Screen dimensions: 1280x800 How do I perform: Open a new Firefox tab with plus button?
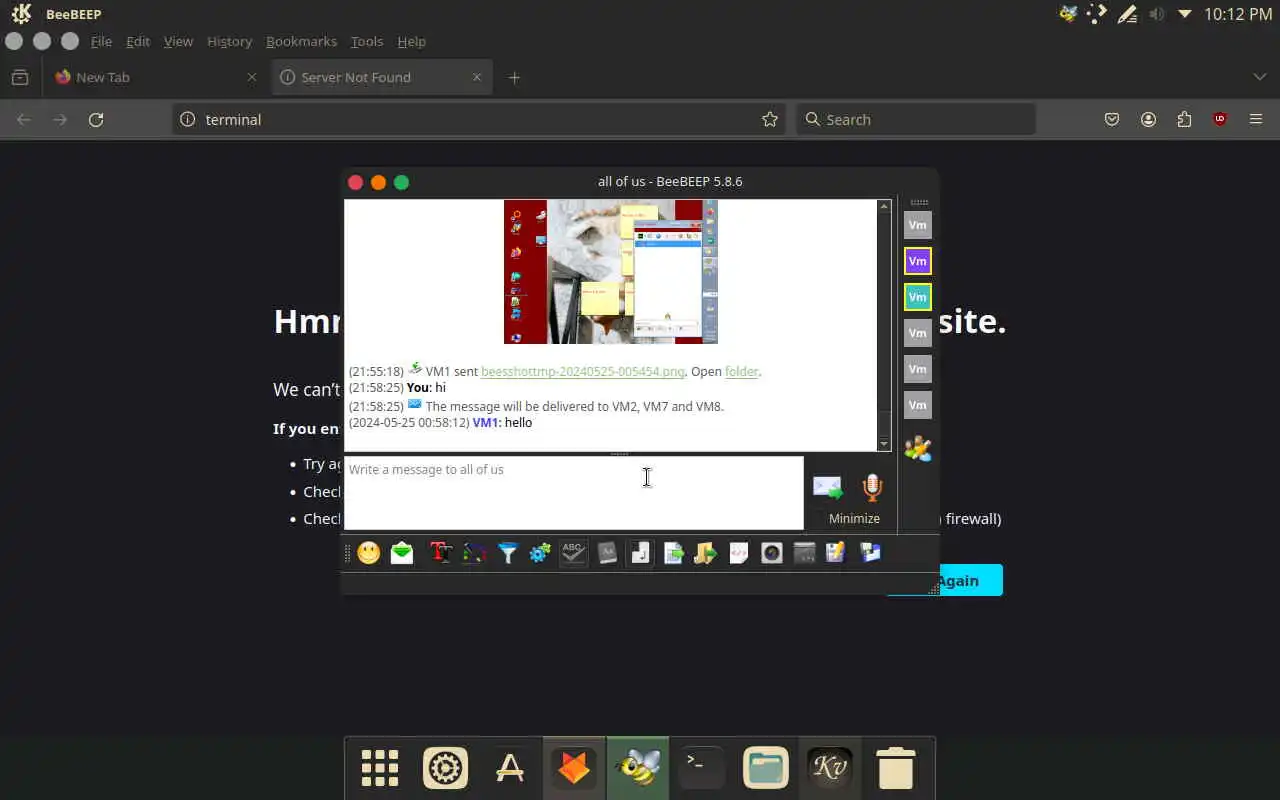pyautogui.click(x=514, y=77)
